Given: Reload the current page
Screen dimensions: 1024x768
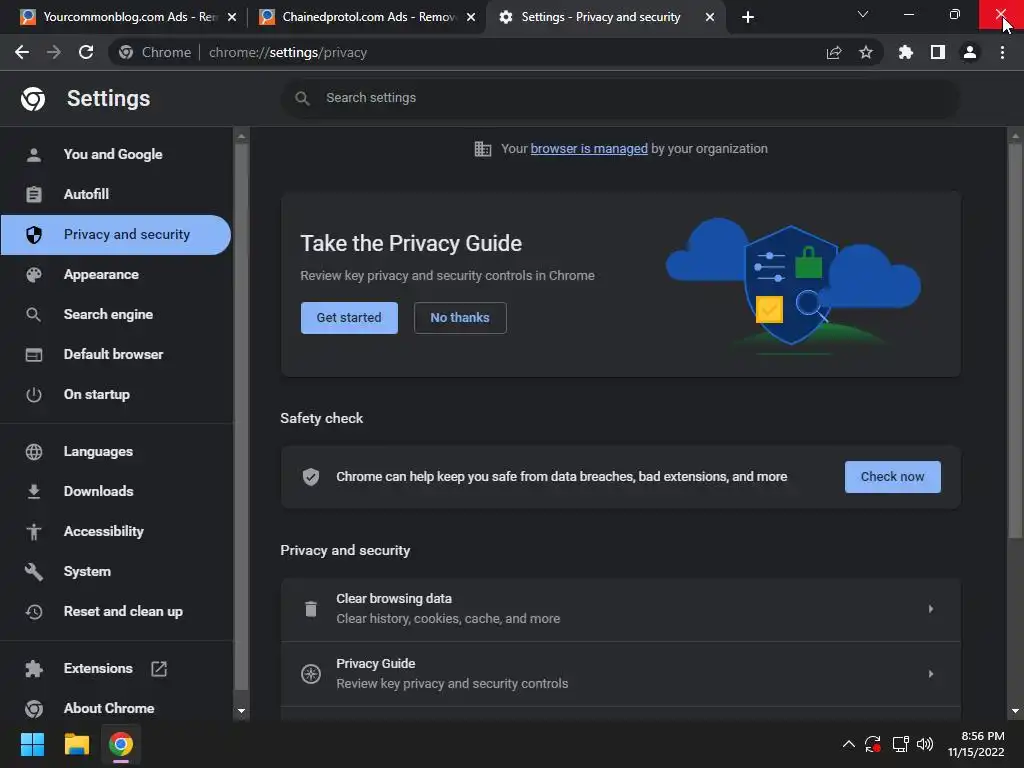Looking at the screenshot, I should (x=86, y=52).
